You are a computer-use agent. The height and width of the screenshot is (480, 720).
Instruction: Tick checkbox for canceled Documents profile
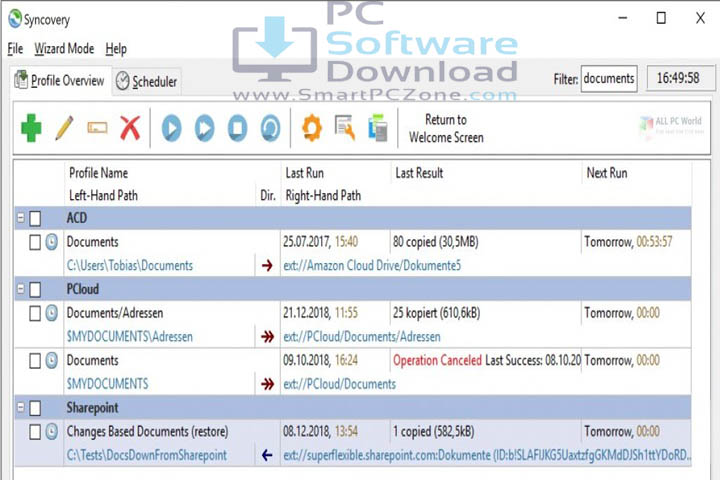pyautogui.click(x=35, y=361)
